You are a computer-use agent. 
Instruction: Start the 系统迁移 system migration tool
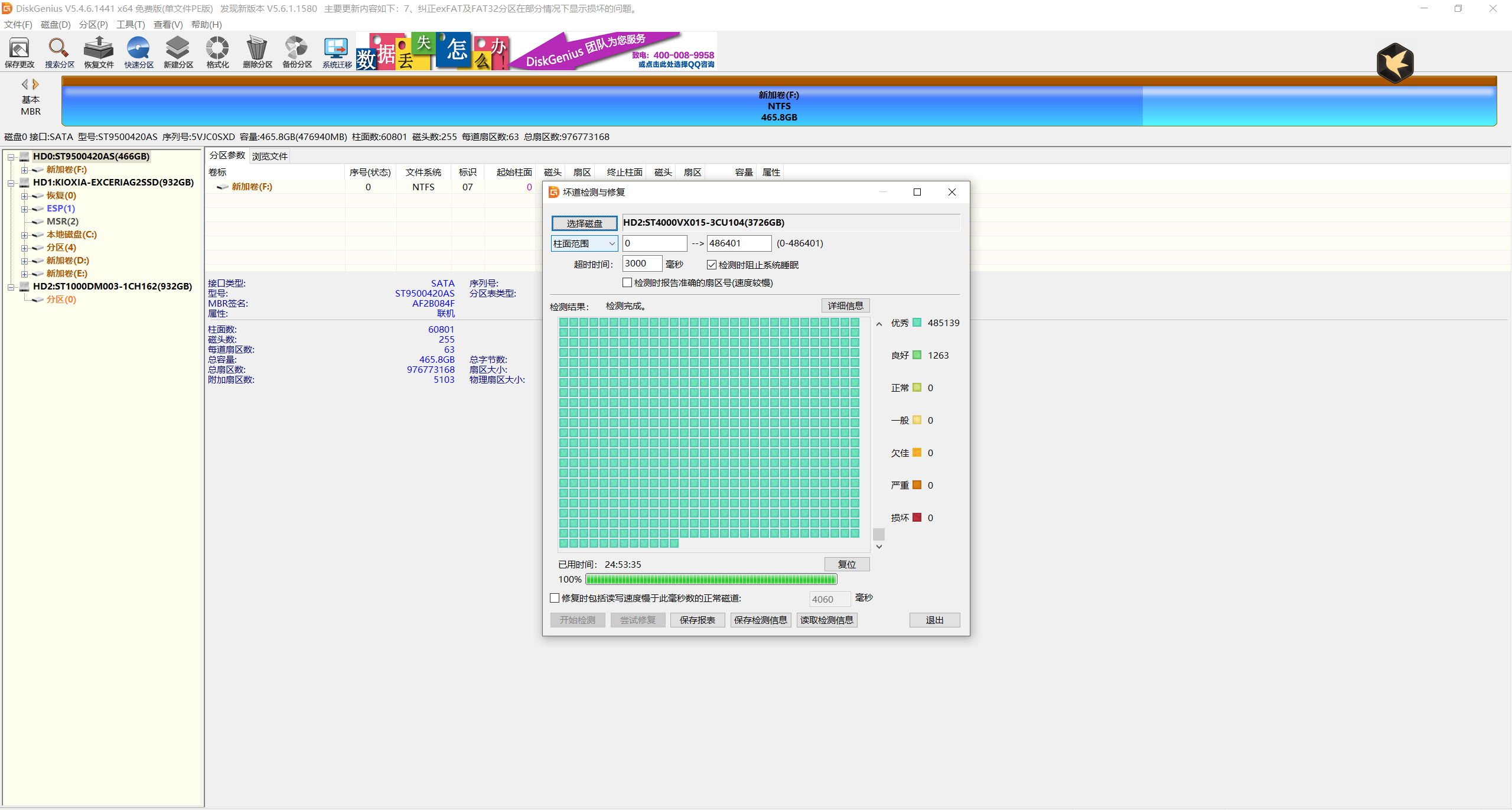pos(337,52)
